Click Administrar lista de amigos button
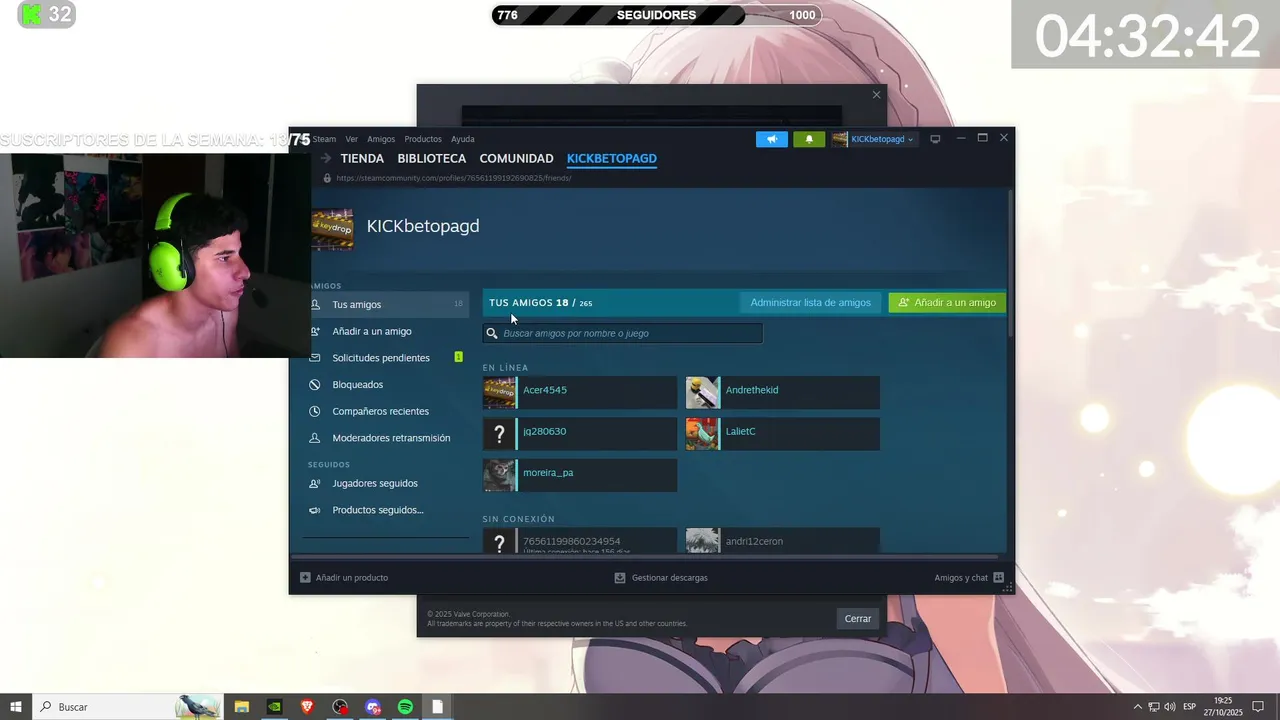 [x=811, y=302]
